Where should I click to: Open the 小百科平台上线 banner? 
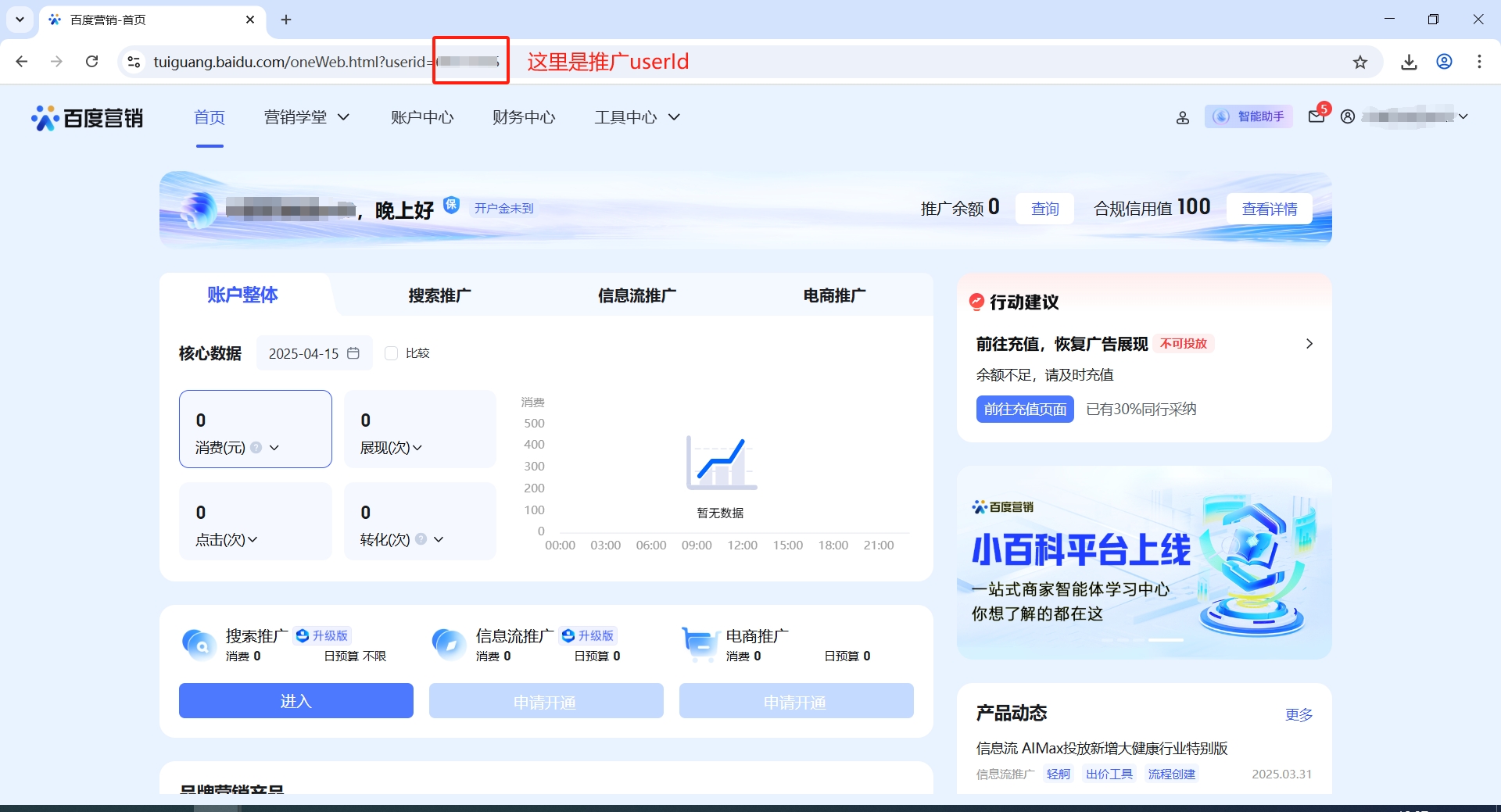point(1144,563)
